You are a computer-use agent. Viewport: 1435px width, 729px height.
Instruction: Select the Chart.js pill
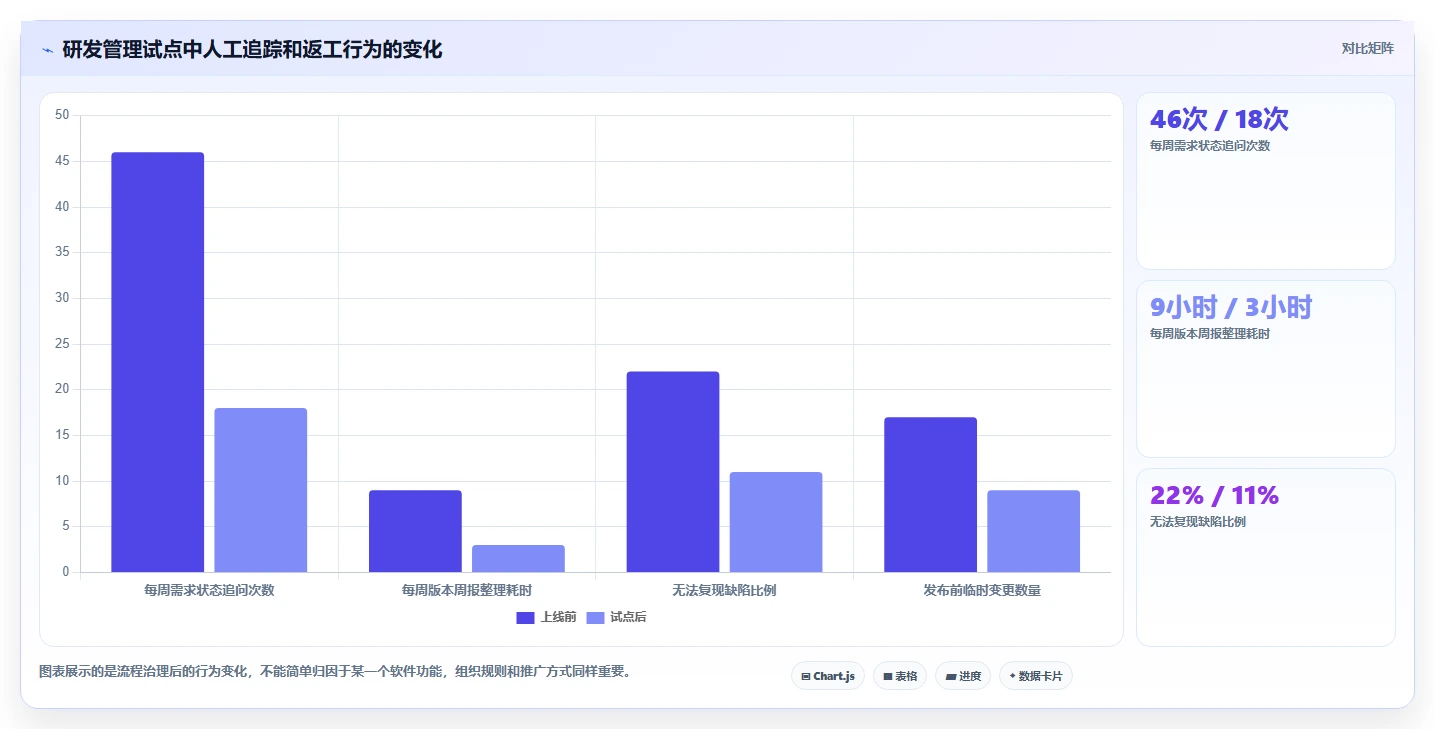828,676
